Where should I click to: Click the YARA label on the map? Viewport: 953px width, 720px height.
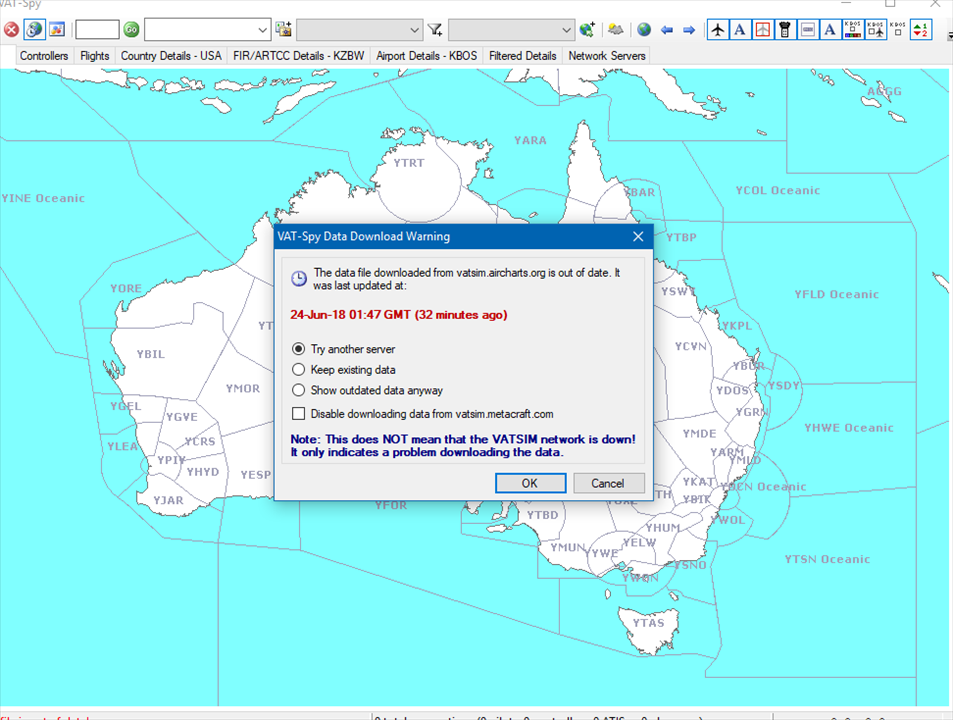pos(531,141)
